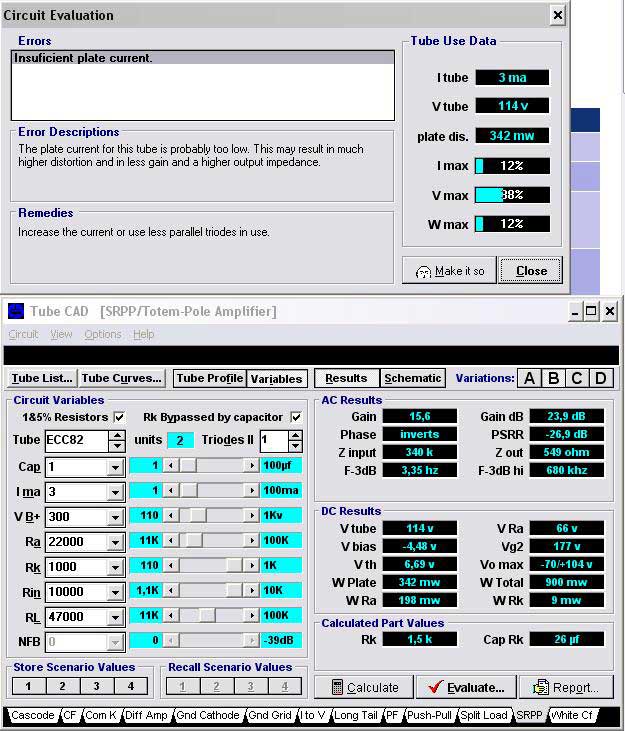
Task: Open the Rk value dropdown
Action: (115, 567)
